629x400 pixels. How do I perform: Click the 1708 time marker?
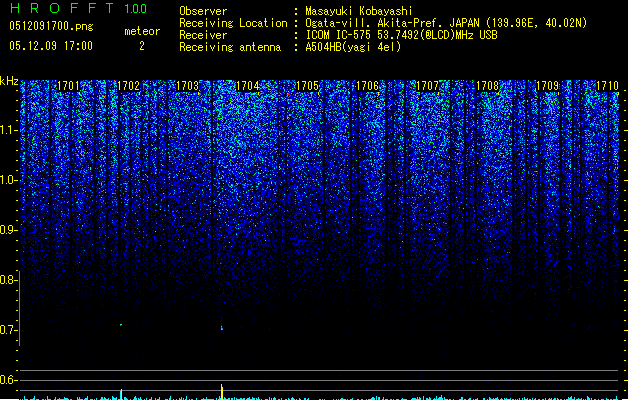click(x=487, y=86)
